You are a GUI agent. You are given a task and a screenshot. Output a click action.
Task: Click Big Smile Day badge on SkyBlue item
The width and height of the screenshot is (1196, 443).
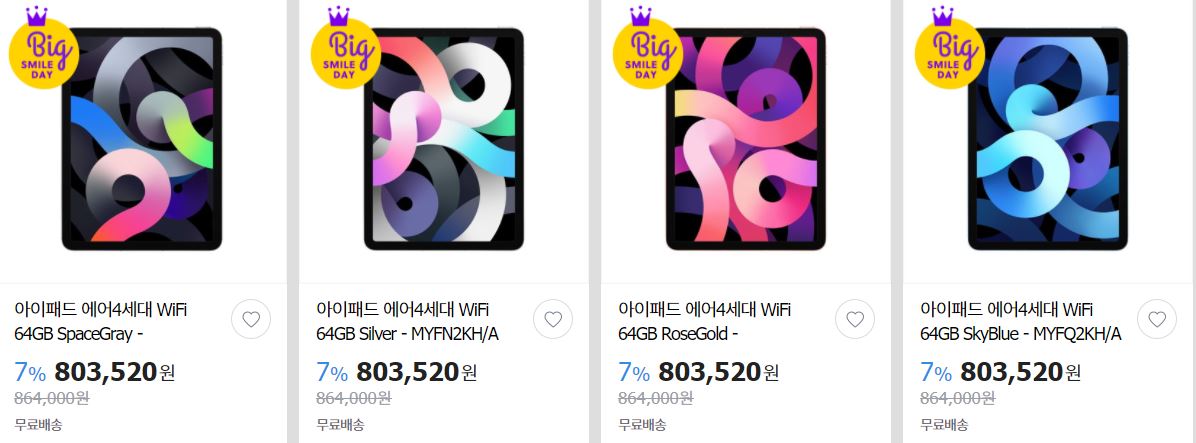click(949, 49)
